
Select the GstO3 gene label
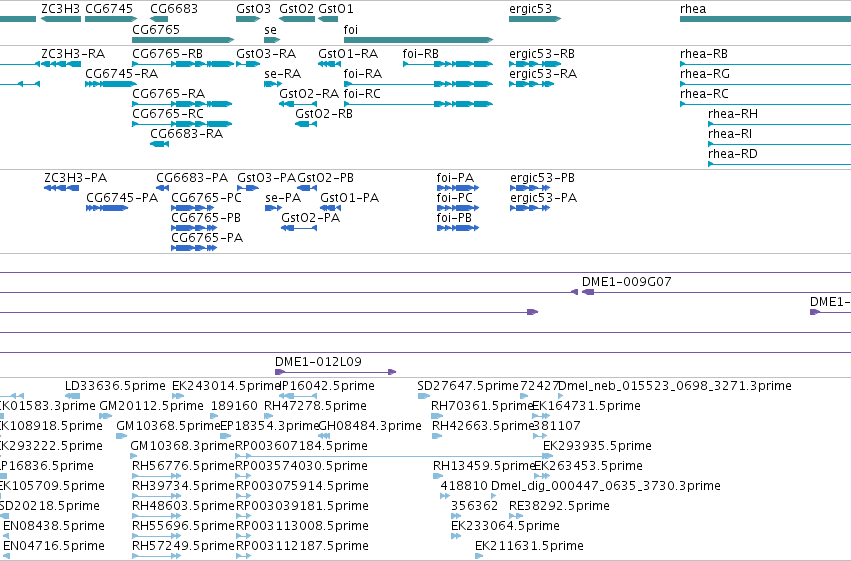tap(253, 9)
